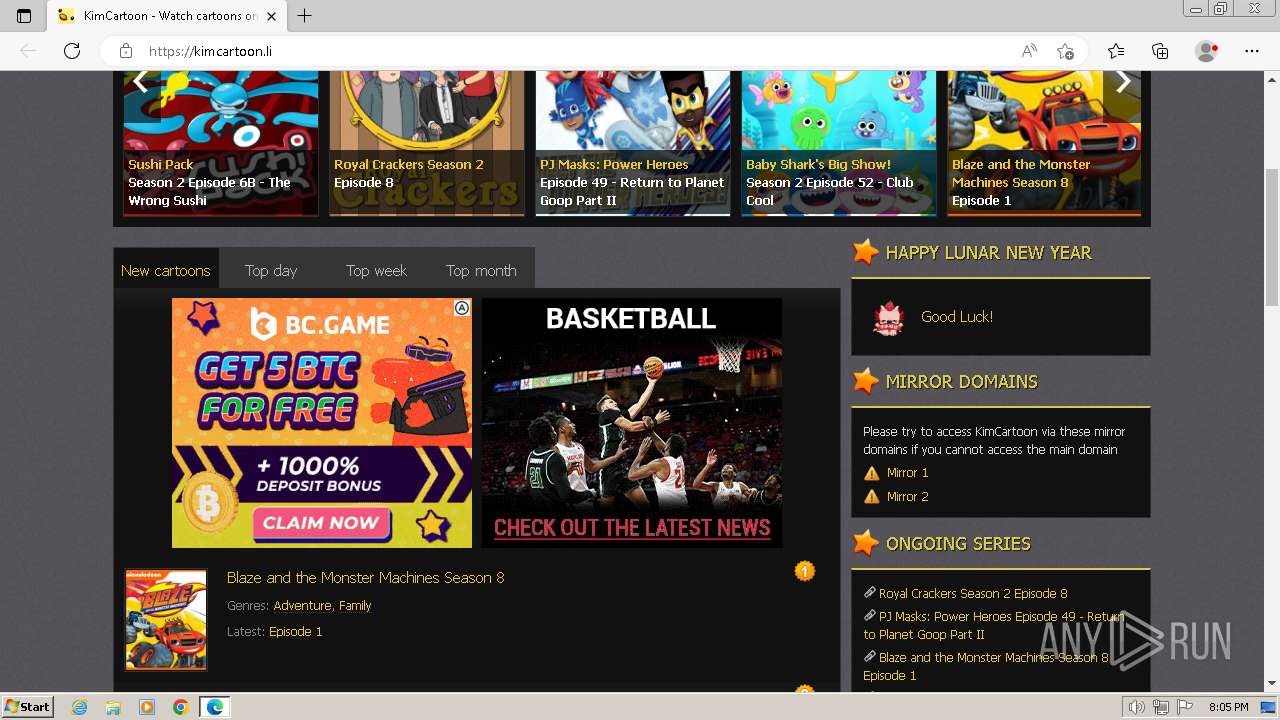Open Blaze and the Monster Machines carousel card
This screenshot has height=720, width=1280.
click(x=1044, y=143)
